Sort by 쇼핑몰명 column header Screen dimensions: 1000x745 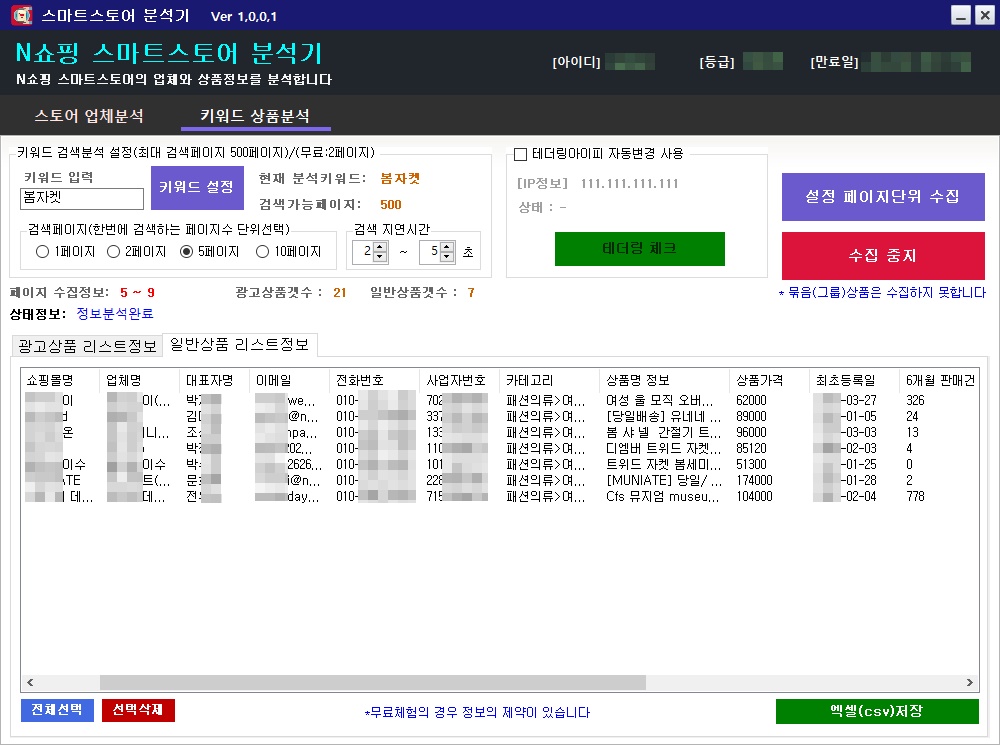(61, 381)
